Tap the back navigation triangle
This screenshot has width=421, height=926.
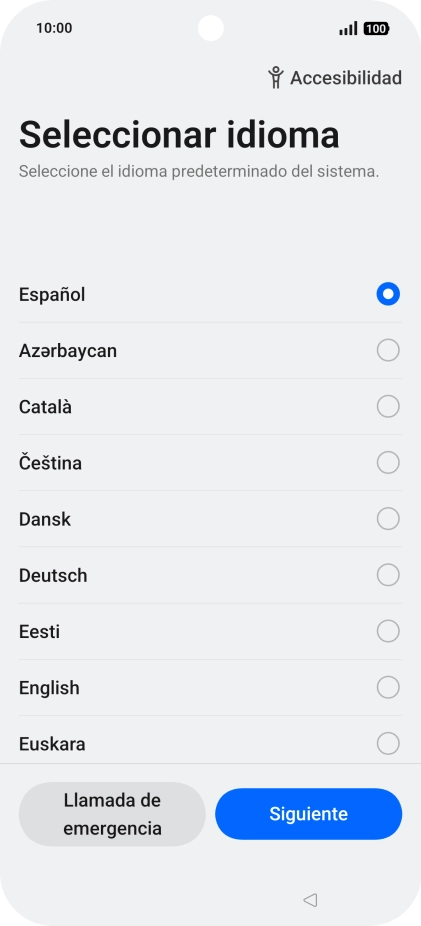(310, 899)
